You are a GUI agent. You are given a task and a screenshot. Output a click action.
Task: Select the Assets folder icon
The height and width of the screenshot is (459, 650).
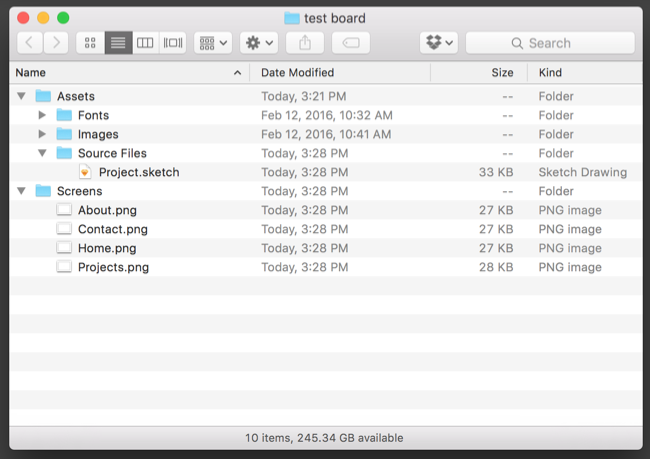43,96
